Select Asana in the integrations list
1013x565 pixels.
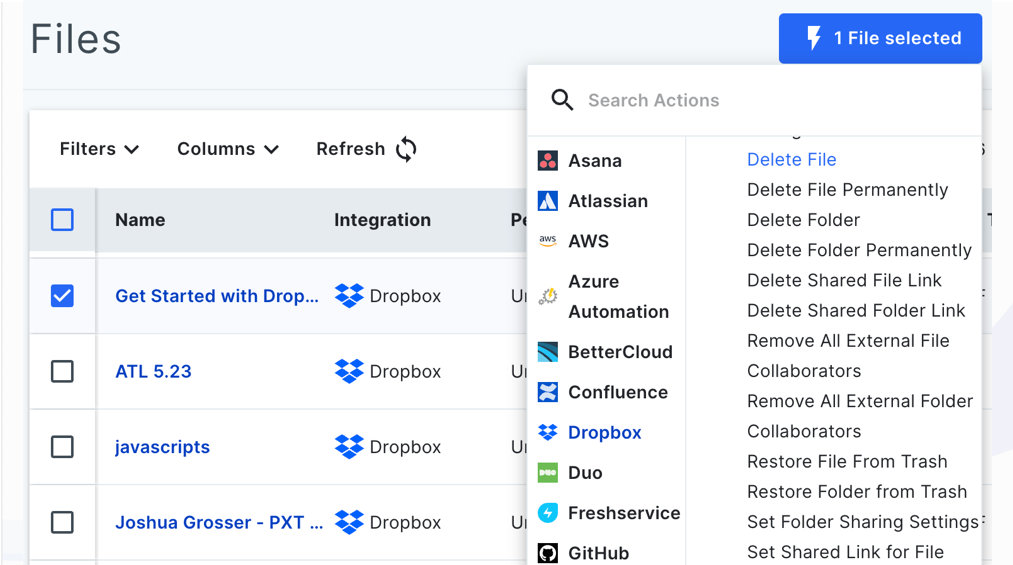click(x=595, y=161)
